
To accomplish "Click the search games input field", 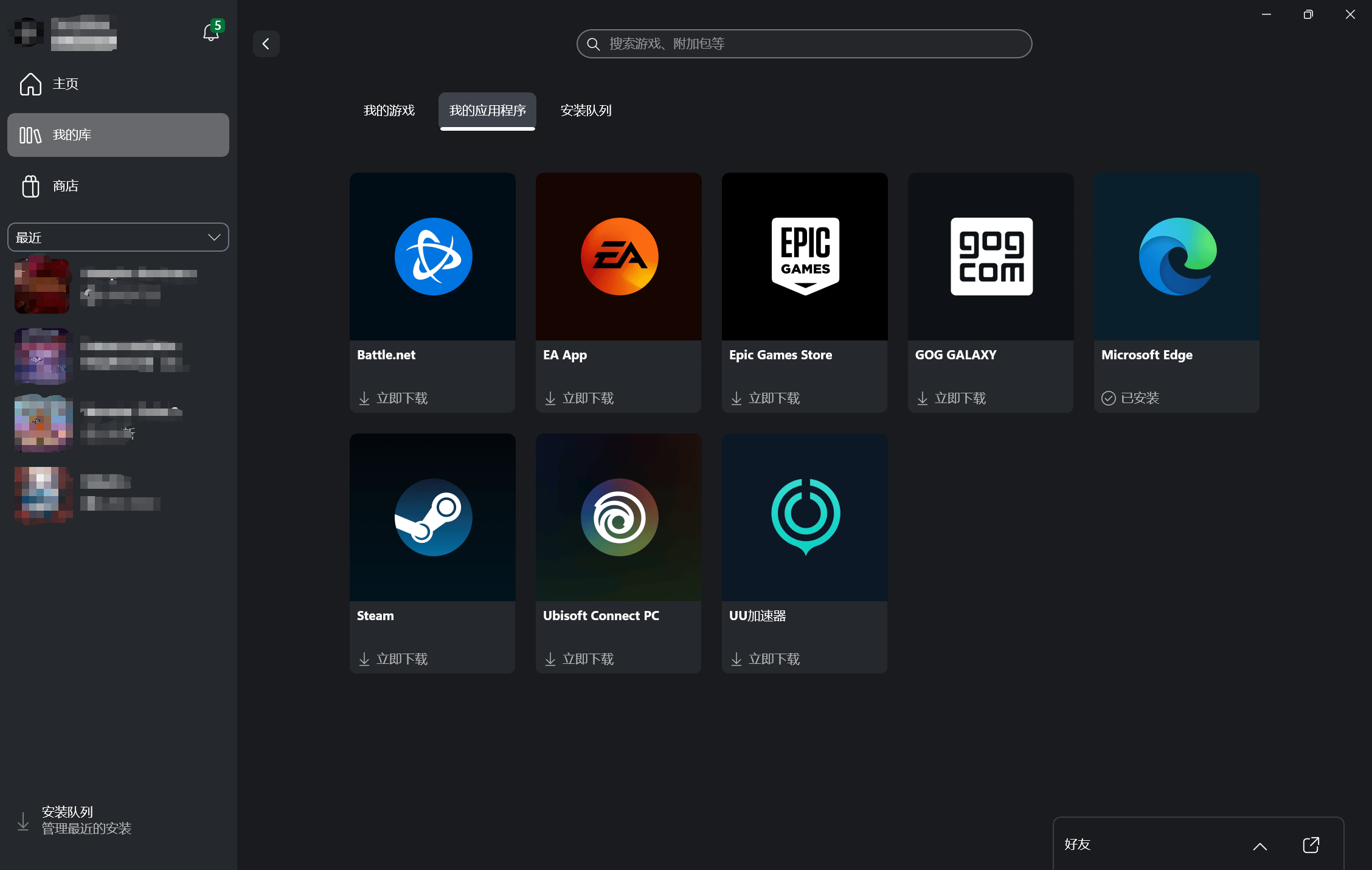I will 804,44.
